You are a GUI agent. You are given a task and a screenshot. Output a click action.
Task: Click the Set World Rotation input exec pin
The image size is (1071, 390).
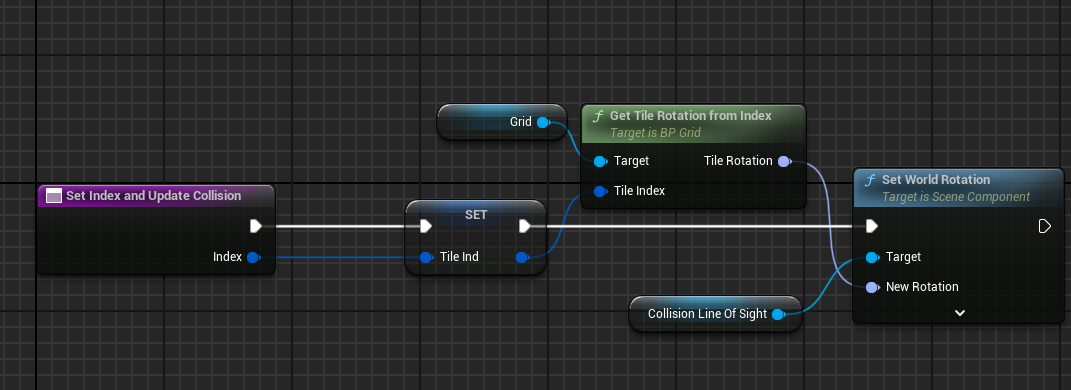coord(872,226)
